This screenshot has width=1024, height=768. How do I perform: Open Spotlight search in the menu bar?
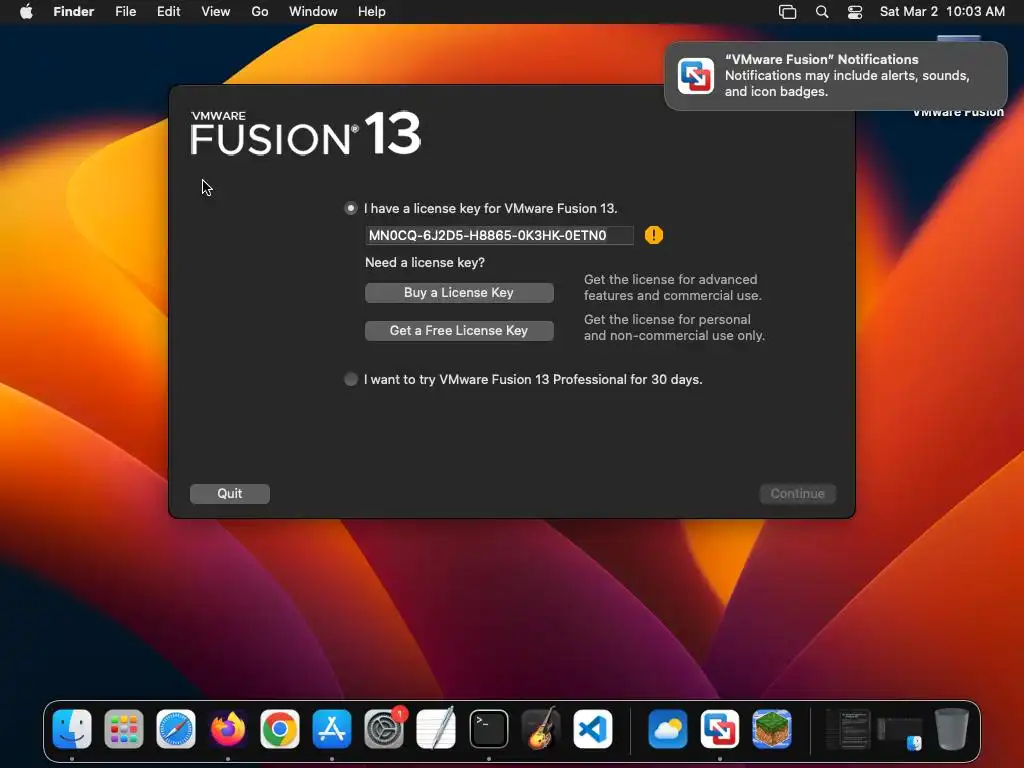tap(822, 12)
